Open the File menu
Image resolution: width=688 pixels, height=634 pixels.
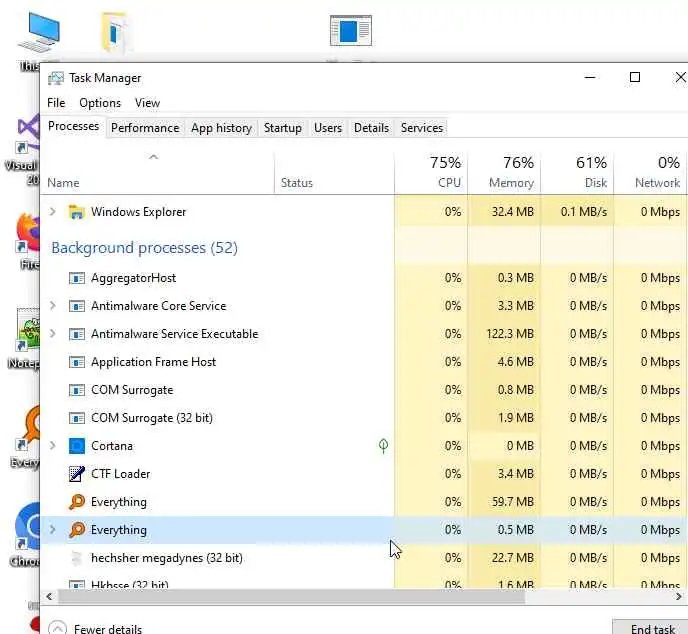click(56, 103)
